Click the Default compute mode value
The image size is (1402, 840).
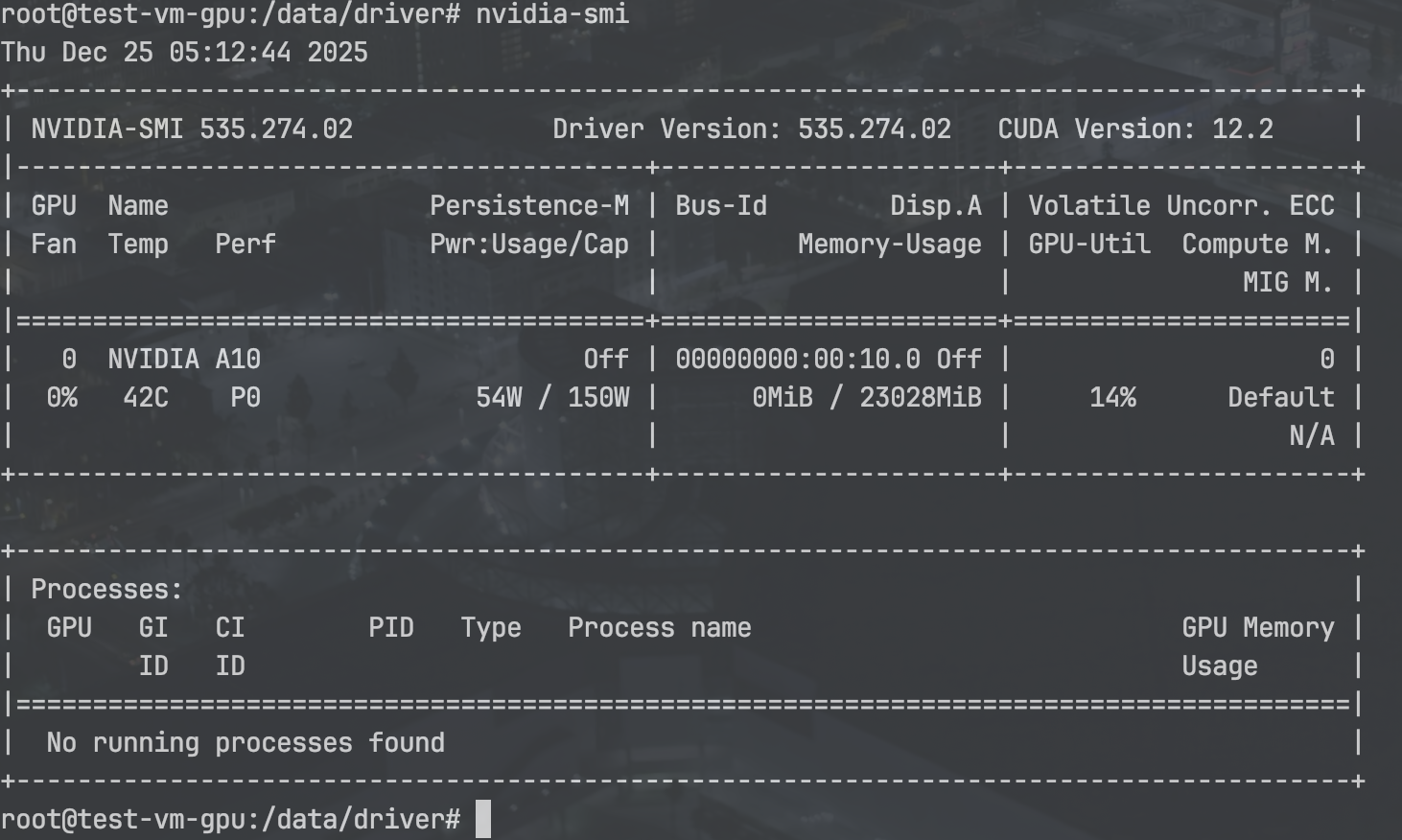pyautogui.click(x=1281, y=398)
